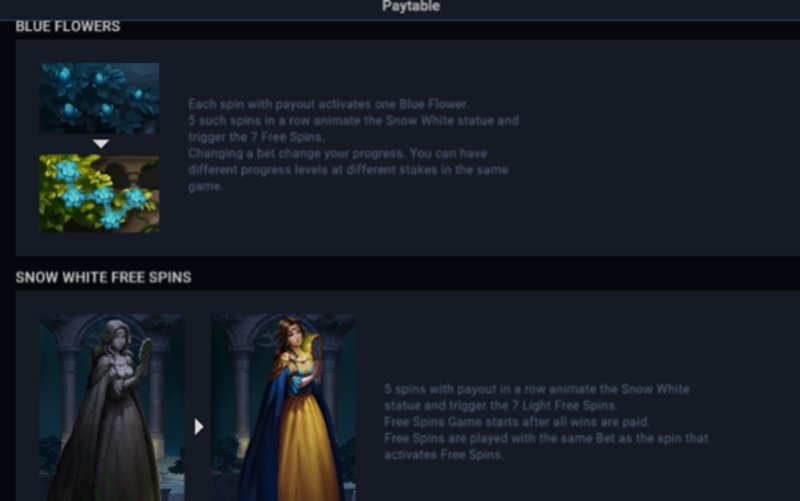Image resolution: width=800 pixels, height=501 pixels.
Task: Click the word 'game.' ending the Blue Flowers text
Action: point(206,187)
